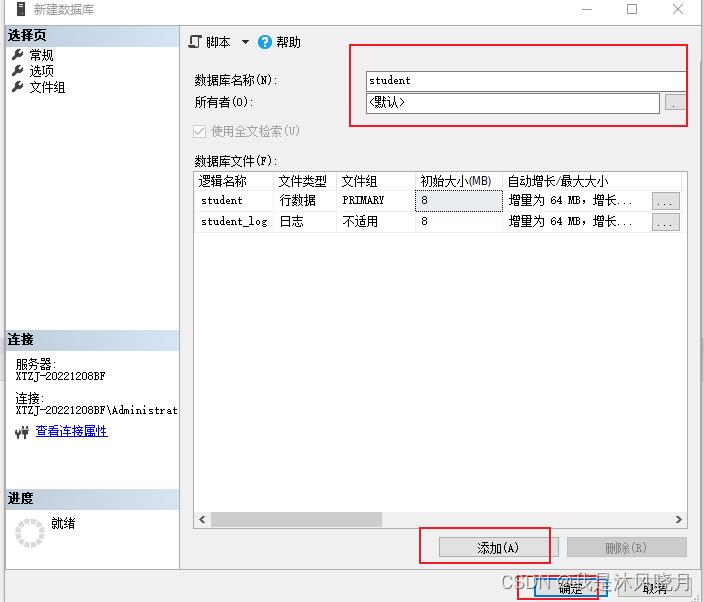Screen dimensions: 704x602
Task: Click the wrench icon beside 文件组
Action: [x=18, y=87]
